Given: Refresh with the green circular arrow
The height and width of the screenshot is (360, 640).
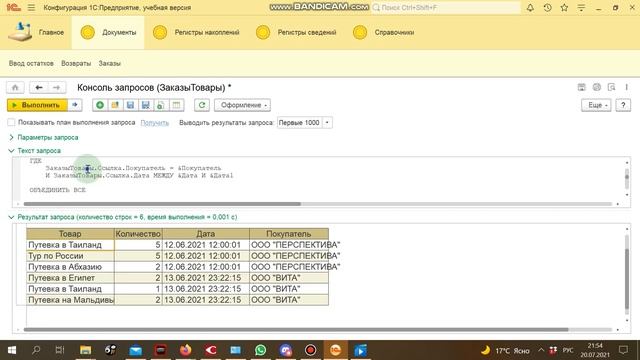Looking at the screenshot, I should click(202, 105).
